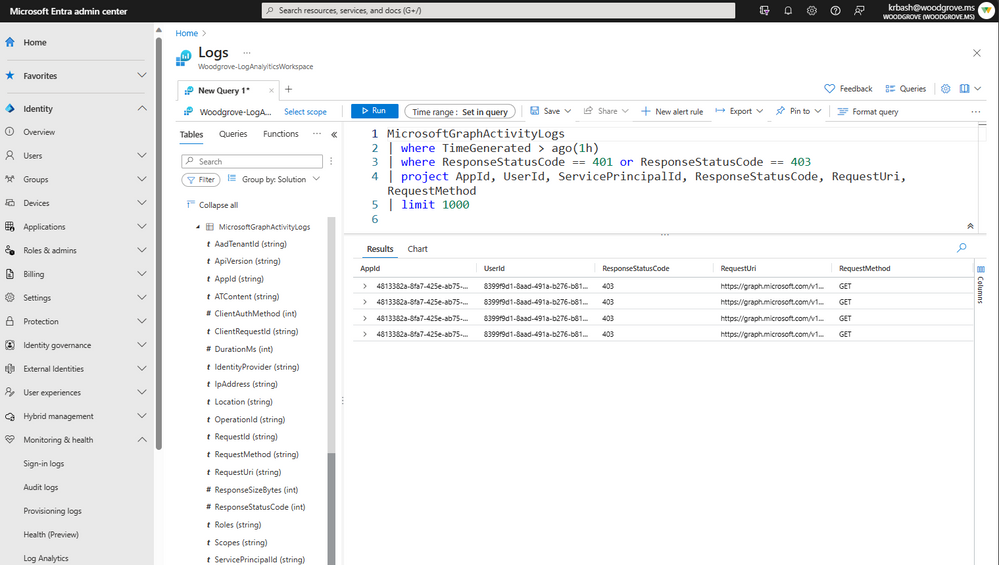Add a new query tab with plus

coord(289,89)
